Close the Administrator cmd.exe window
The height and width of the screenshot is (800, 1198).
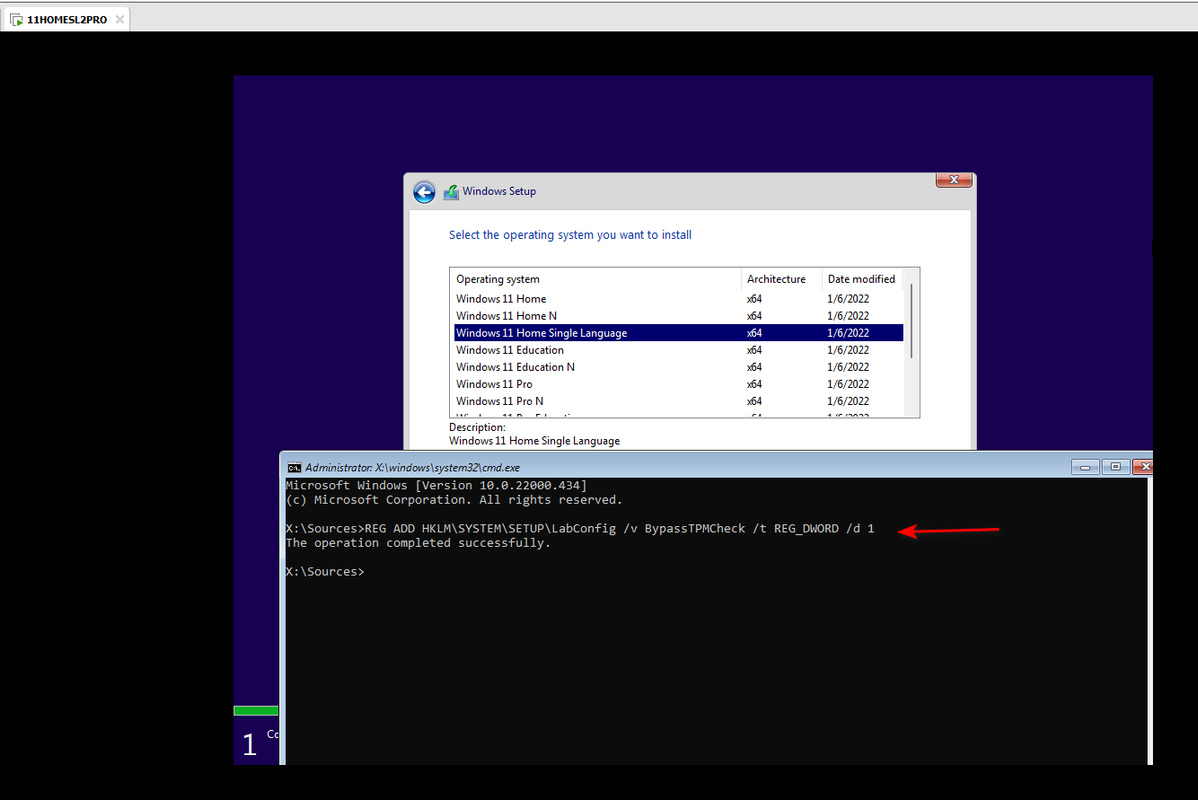click(1143, 467)
